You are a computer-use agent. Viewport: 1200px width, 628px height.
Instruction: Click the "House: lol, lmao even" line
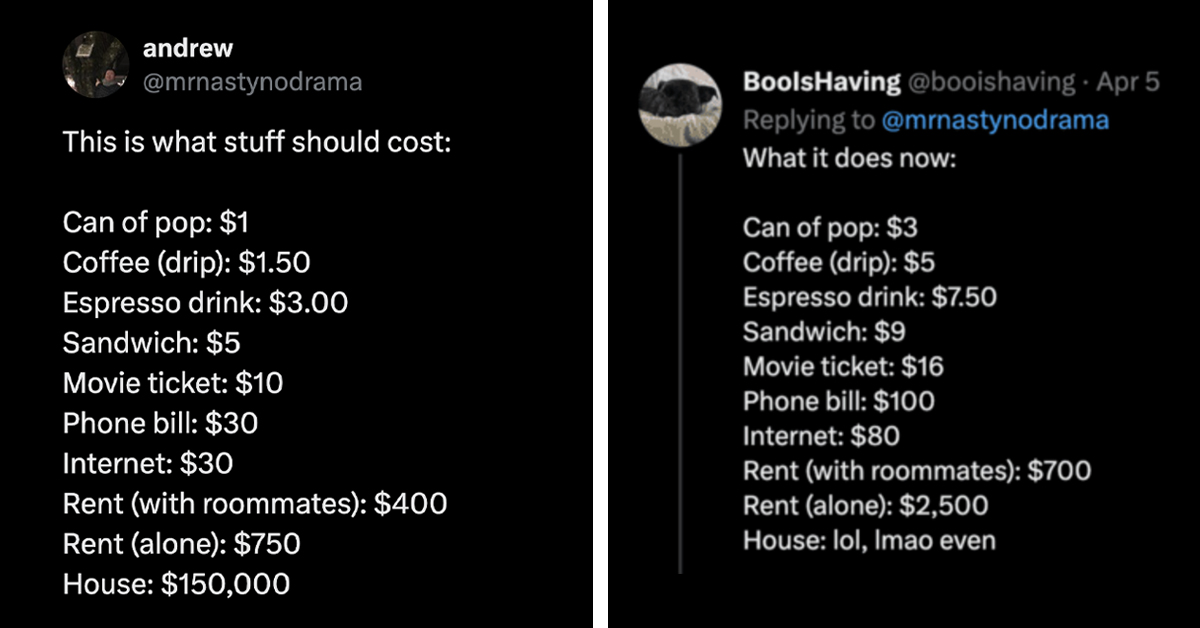[869, 541]
